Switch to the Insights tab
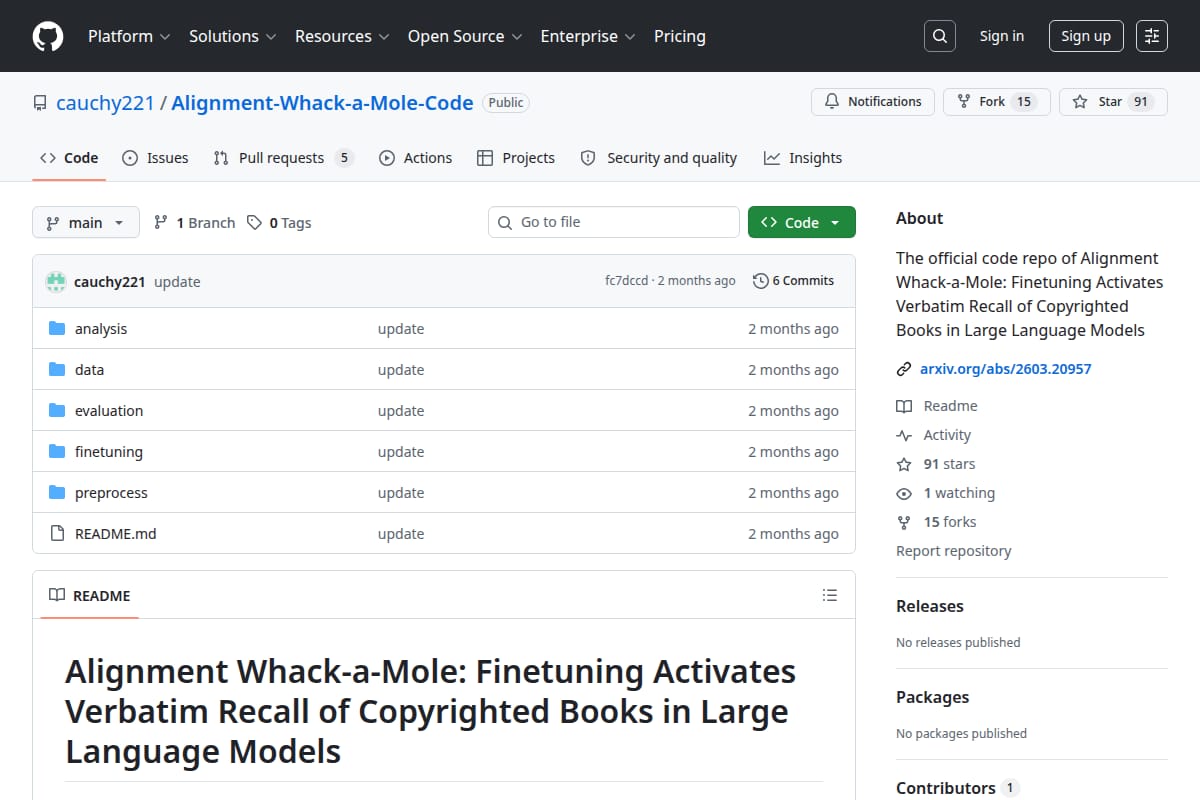The height and width of the screenshot is (800, 1200). coord(803,158)
